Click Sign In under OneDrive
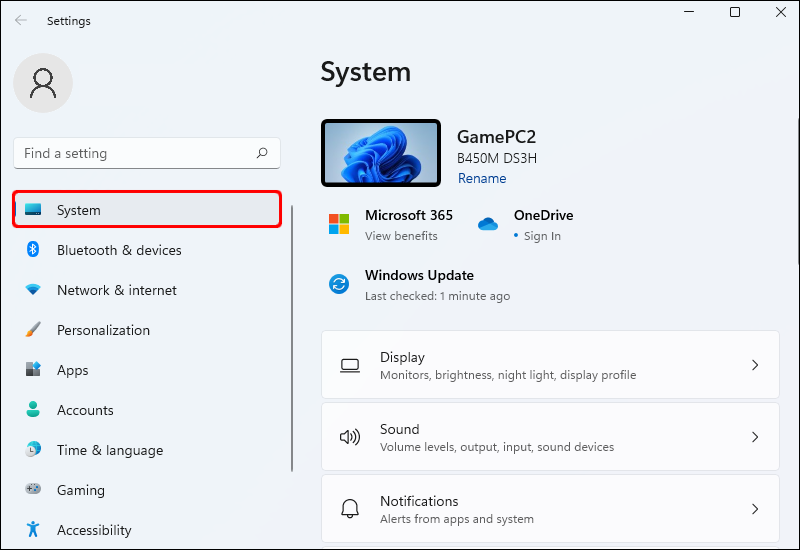Screen dimensions: 800x550 (542, 236)
